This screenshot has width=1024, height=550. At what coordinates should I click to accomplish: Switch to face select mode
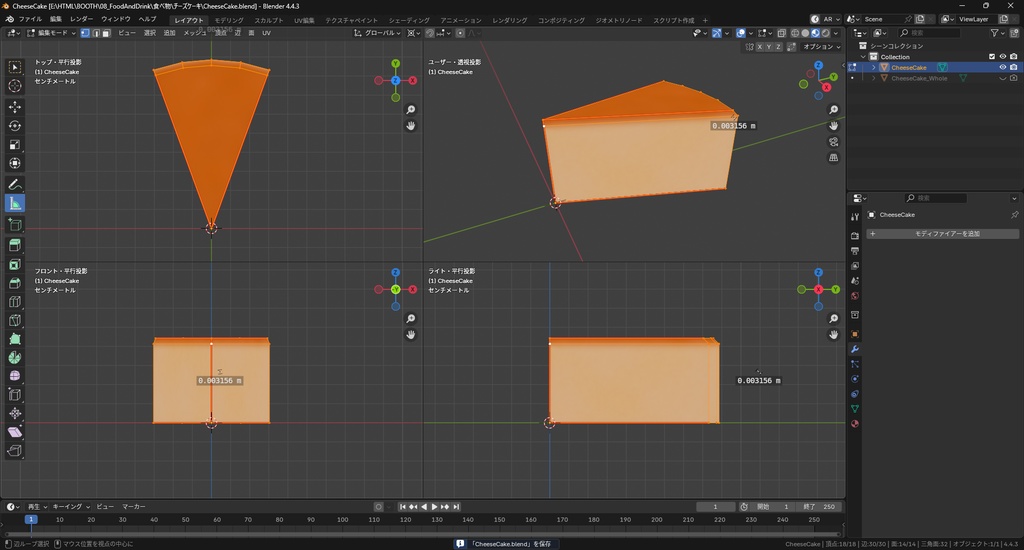coord(106,33)
